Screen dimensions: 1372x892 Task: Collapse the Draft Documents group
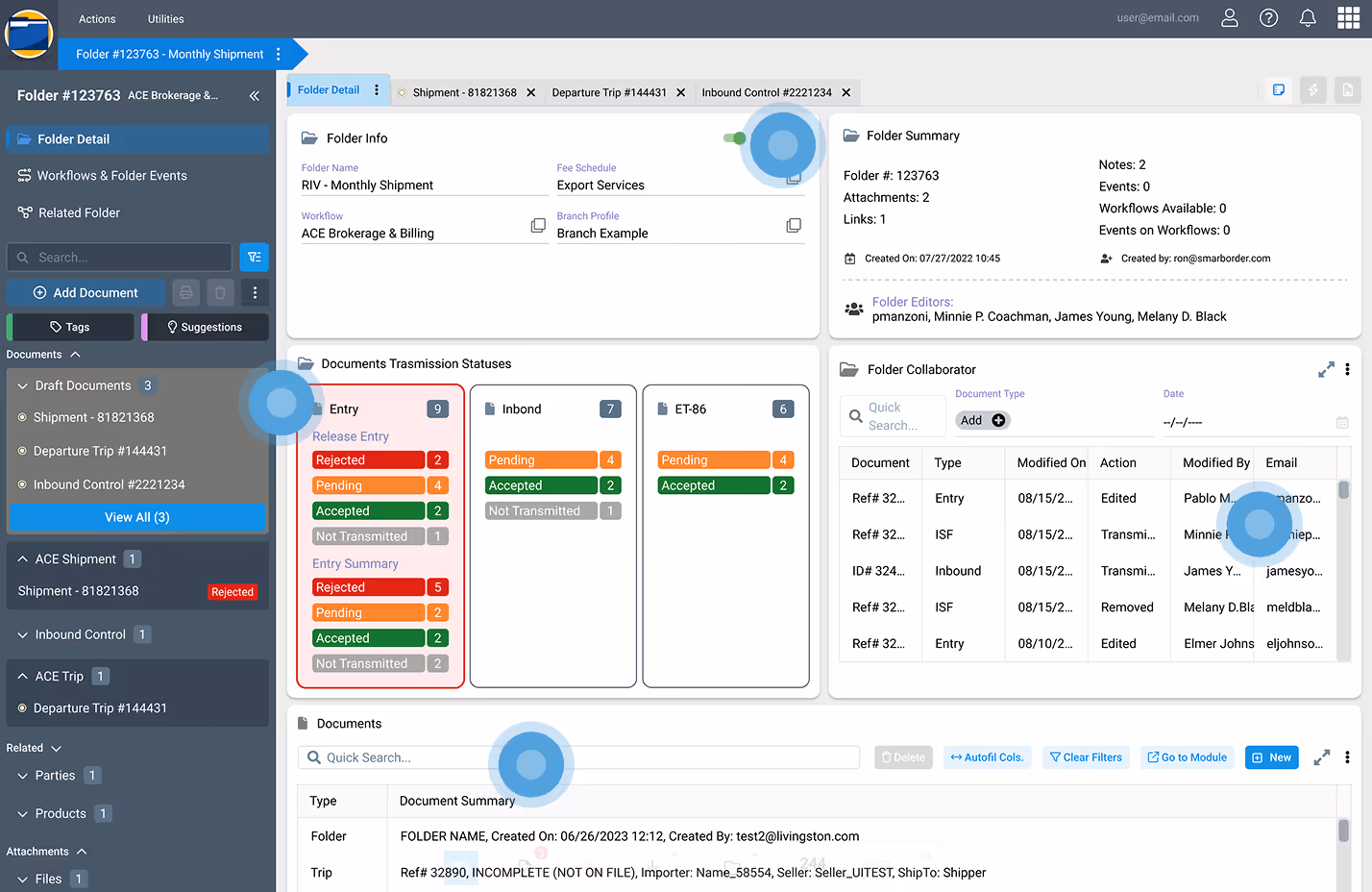(x=22, y=385)
